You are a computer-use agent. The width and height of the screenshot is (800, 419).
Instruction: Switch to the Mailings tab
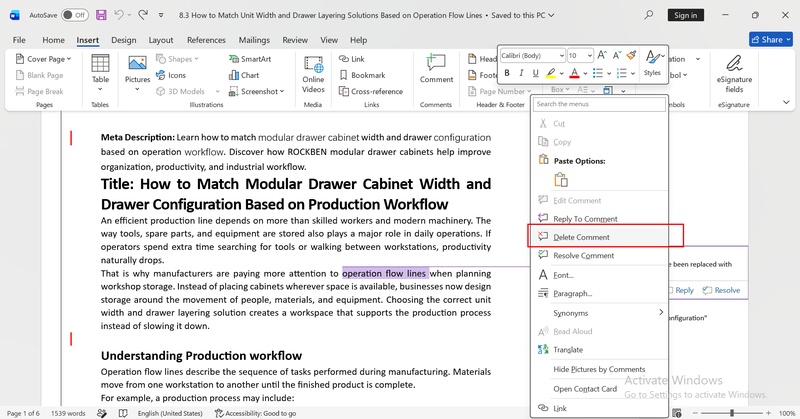tap(254, 40)
